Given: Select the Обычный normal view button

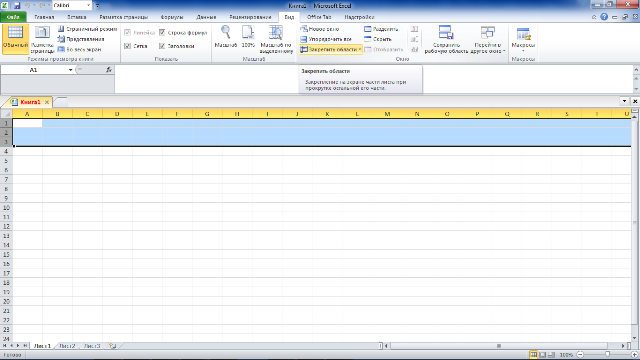Looking at the screenshot, I should click(x=15, y=39).
